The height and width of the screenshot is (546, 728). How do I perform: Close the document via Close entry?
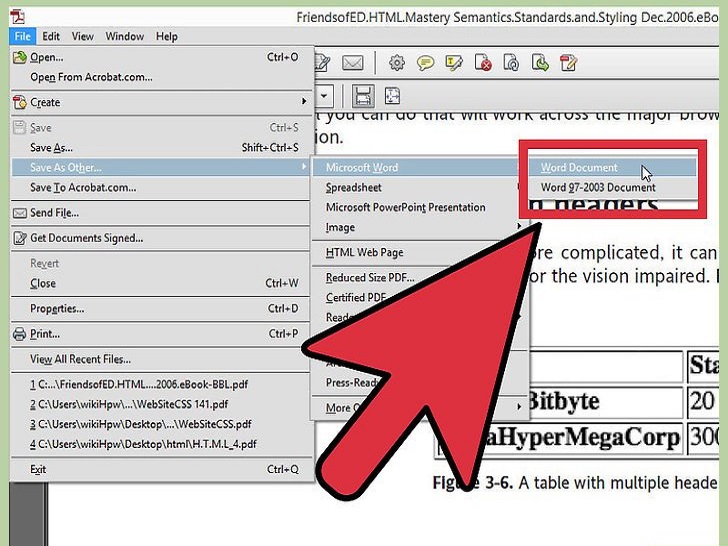pos(161,283)
